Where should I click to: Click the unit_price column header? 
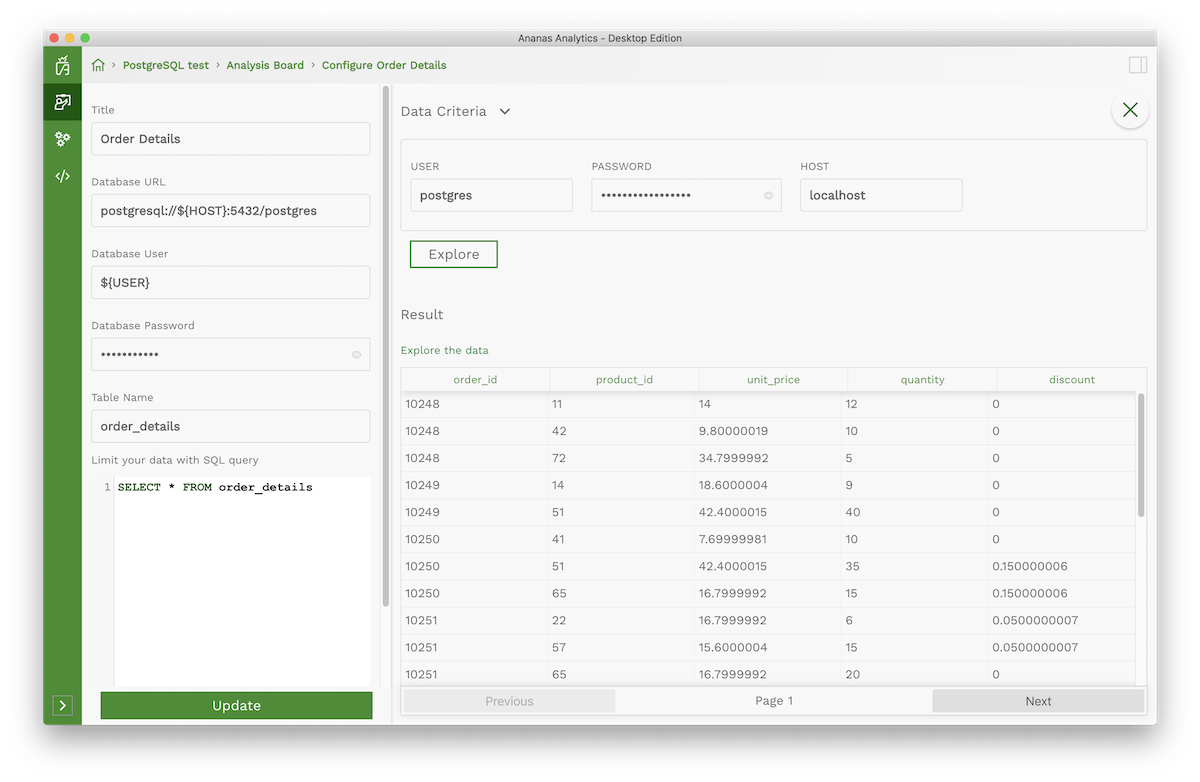point(773,380)
